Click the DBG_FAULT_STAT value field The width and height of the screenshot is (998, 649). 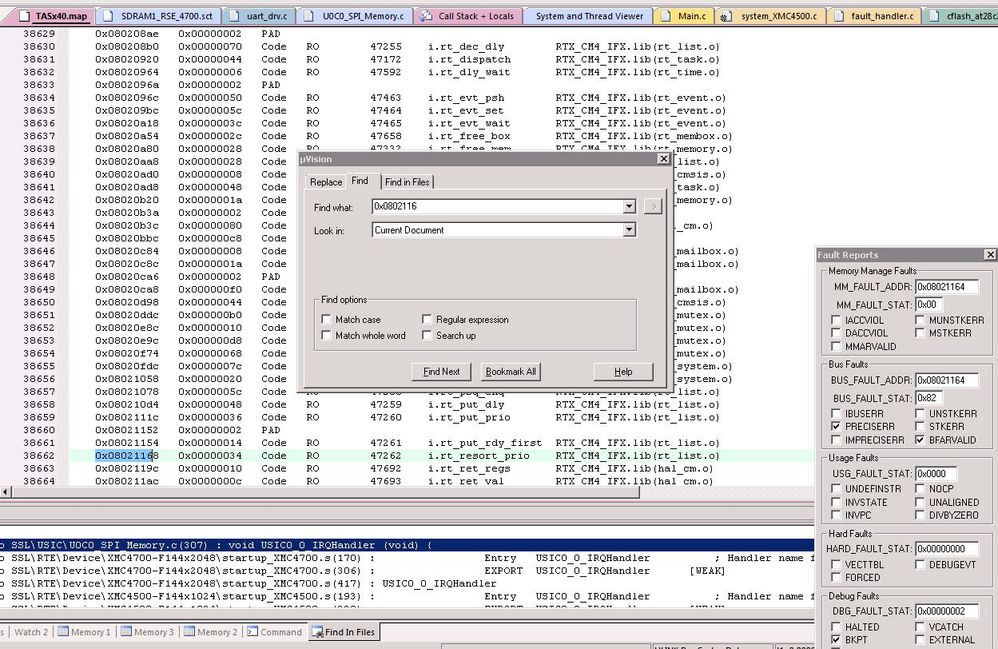tap(946, 611)
